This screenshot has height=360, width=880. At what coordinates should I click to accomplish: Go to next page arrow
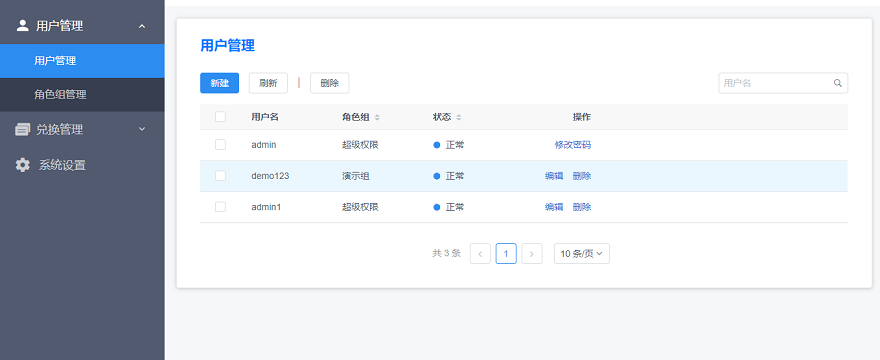[531, 253]
